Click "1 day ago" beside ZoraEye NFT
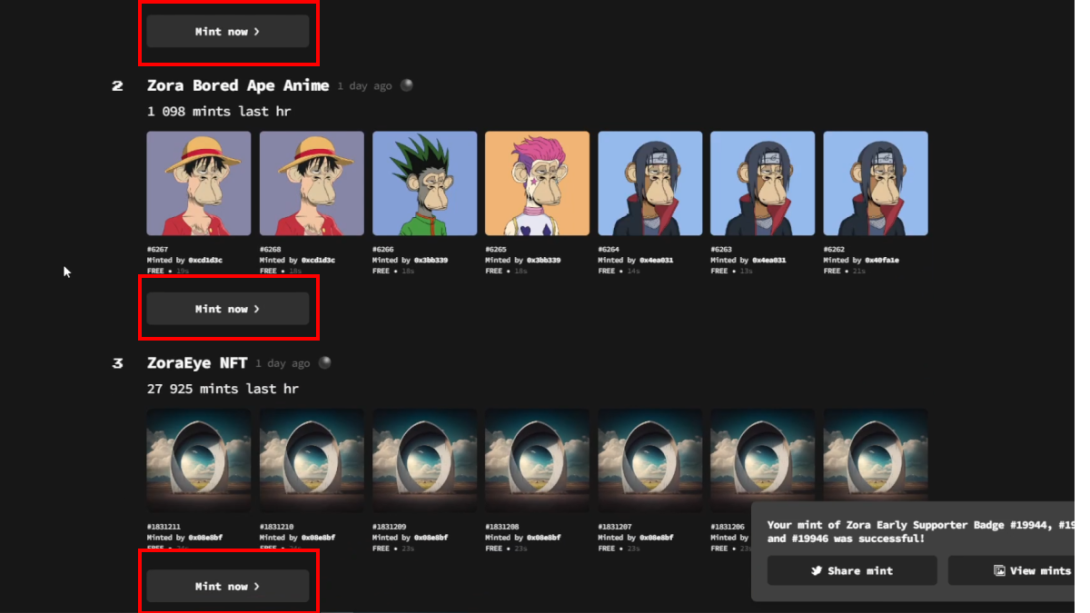This screenshot has height=613, width=1090. (x=283, y=363)
